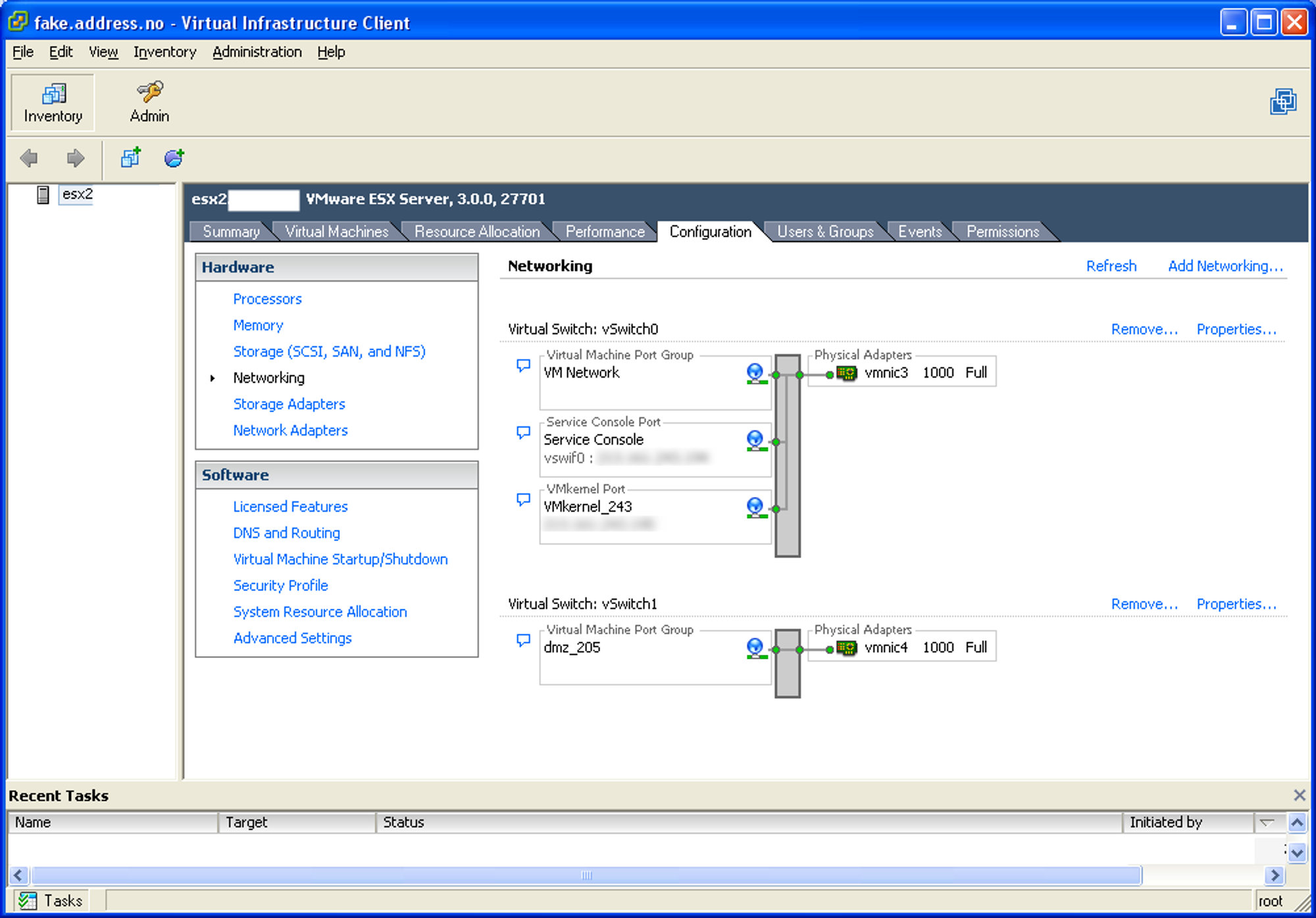This screenshot has height=918, width=1316.
Task: Click the globe icon on dmz_205 row
Action: pos(756,648)
